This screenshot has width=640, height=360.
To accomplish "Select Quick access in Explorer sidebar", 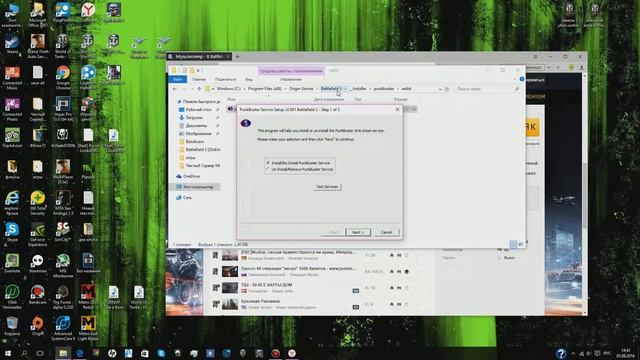I will (x=199, y=101).
